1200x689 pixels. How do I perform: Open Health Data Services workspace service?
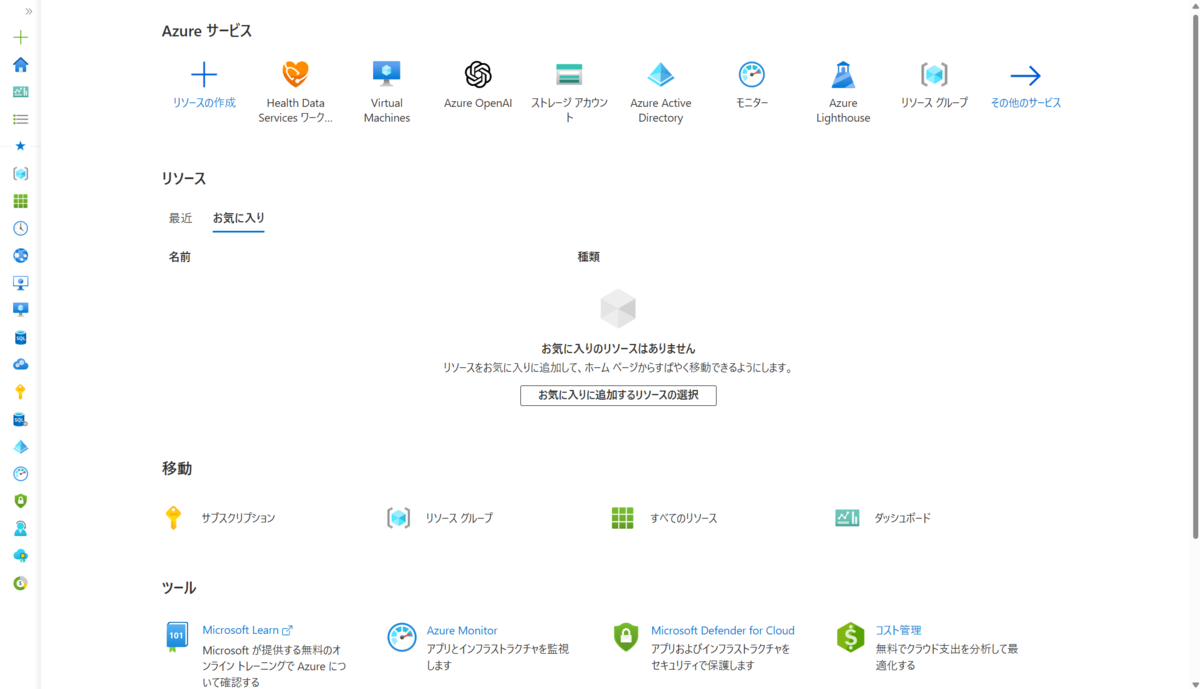point(295,92)
